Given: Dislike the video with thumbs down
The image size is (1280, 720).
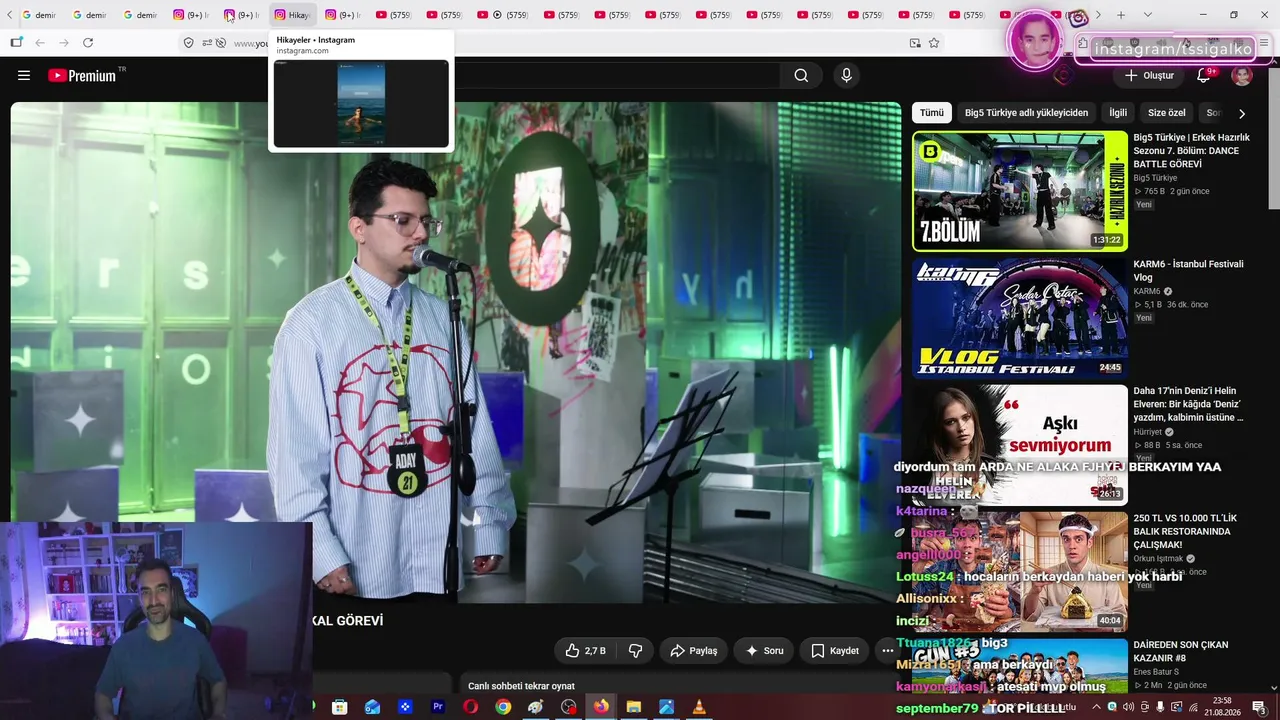Looking at the screenshot, I should [x=635, y=650].
